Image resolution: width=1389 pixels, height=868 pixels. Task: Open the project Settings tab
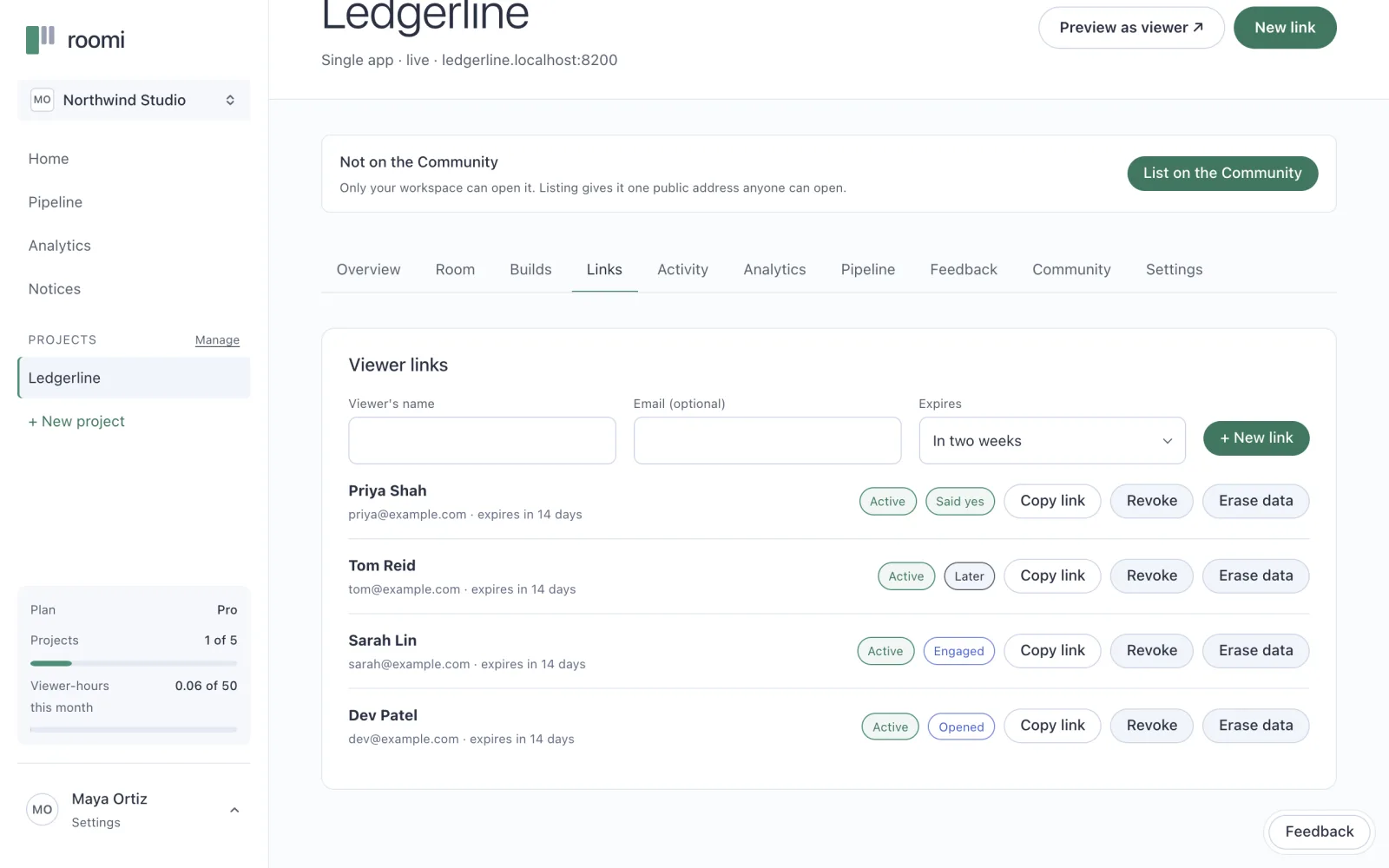pyautogui.click(x=1174, y=269)
